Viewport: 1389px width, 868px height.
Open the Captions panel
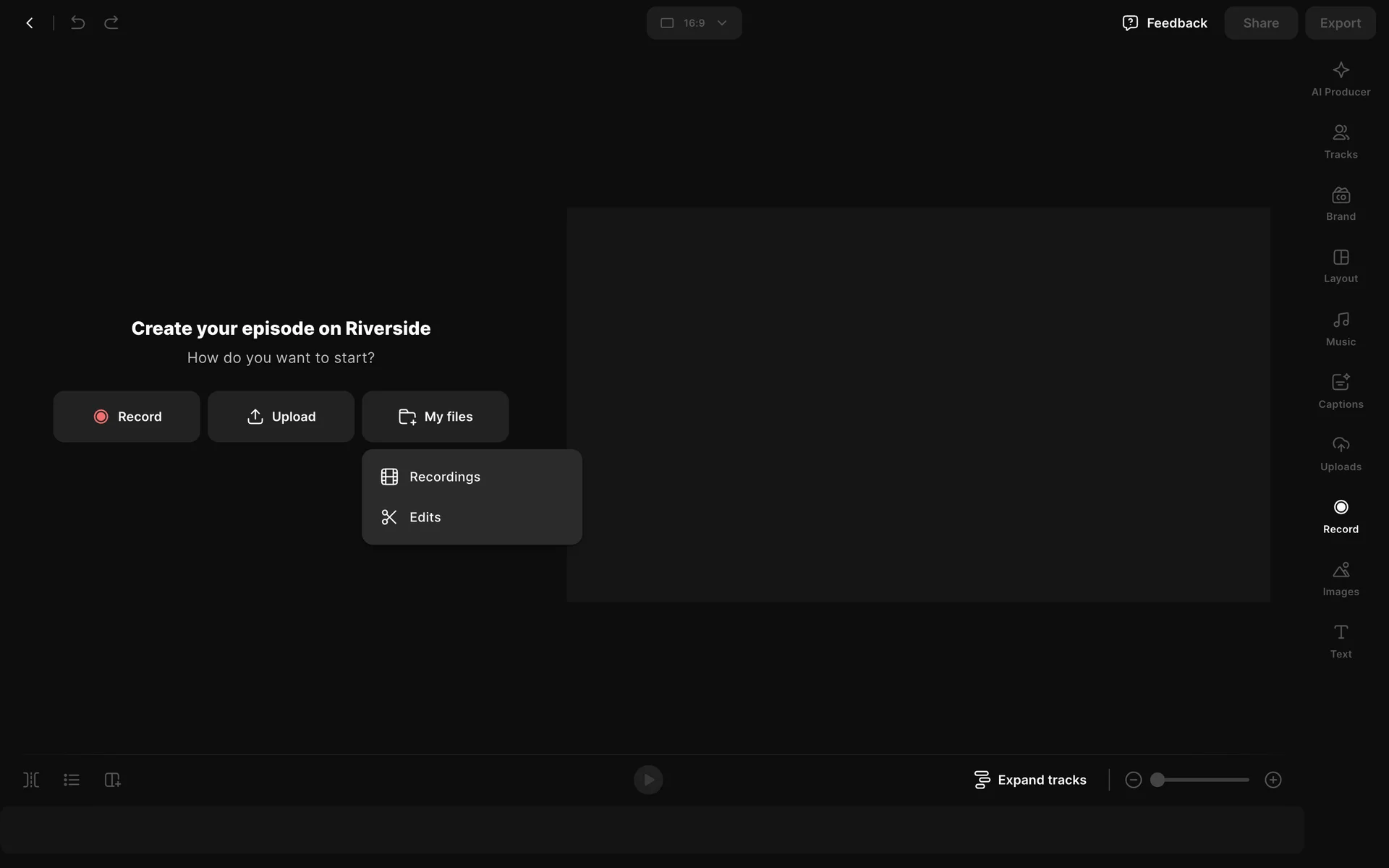(1341, 391)
